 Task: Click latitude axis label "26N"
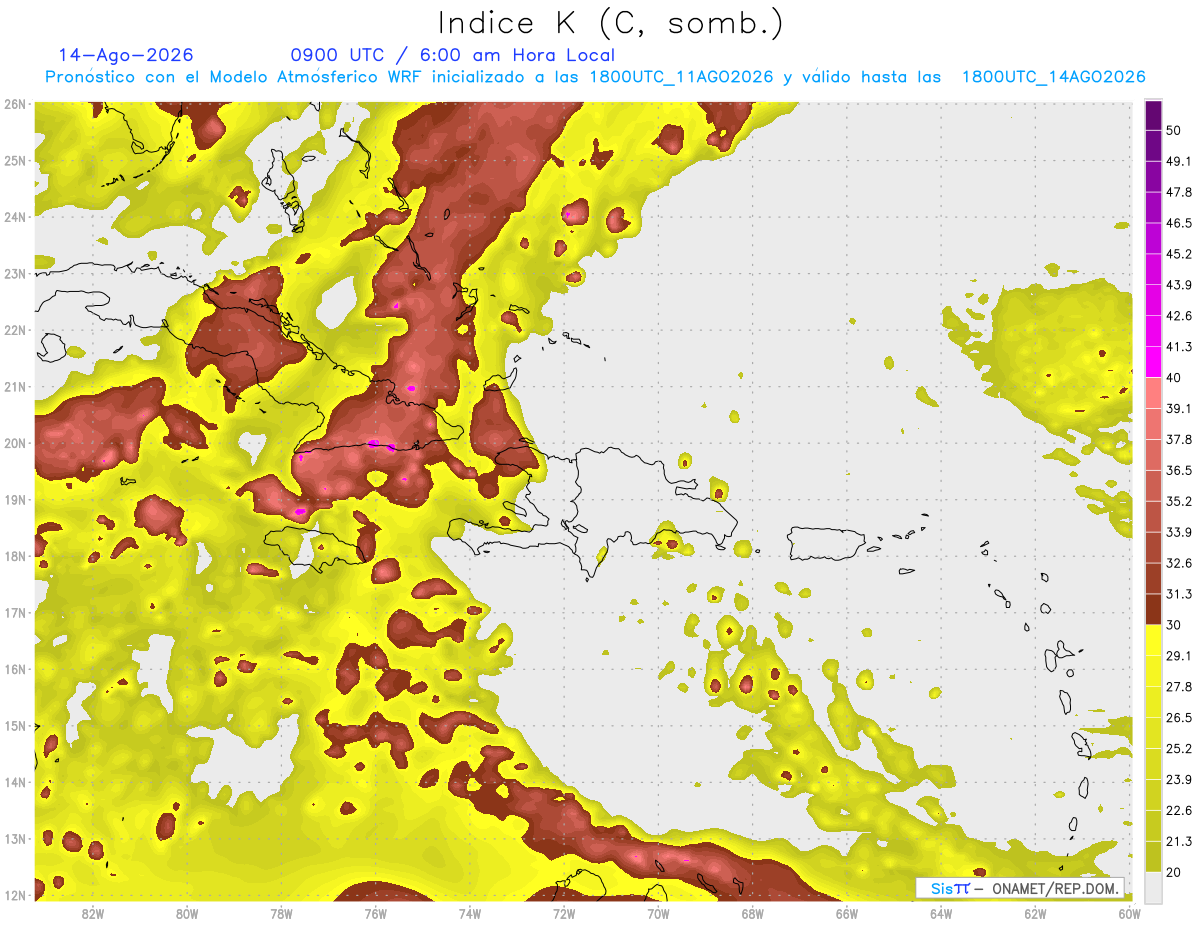tap(15, 104)
